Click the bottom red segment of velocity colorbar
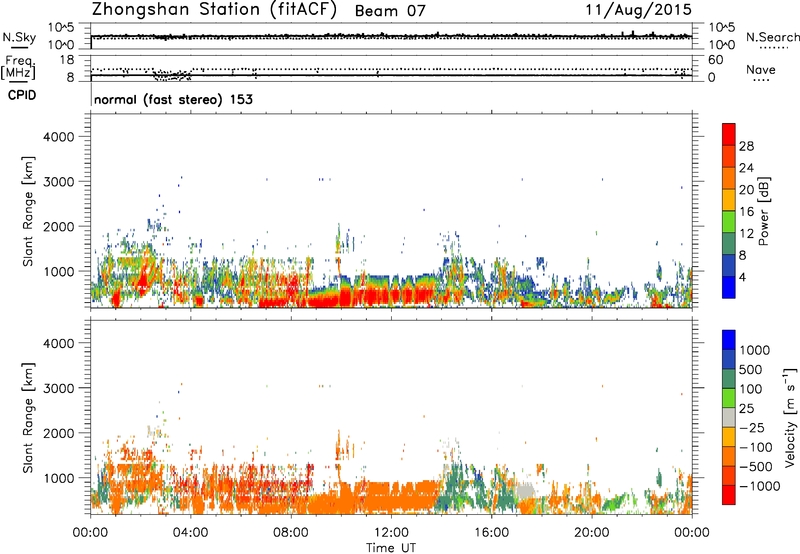Image resolution: width=800 pixels, height=554 pixels. (x=729, y=495)
